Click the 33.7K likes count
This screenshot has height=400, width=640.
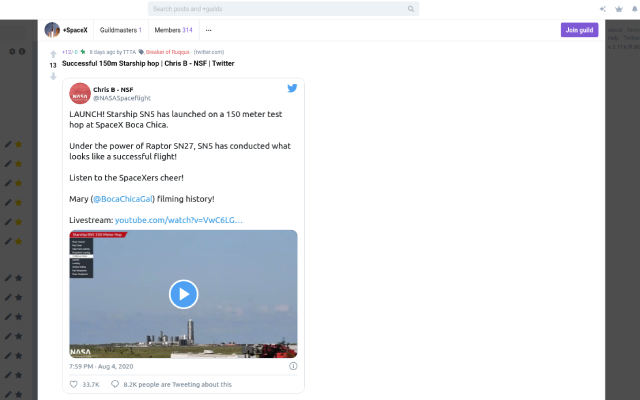pyautogui.click(x=91, y=384)
